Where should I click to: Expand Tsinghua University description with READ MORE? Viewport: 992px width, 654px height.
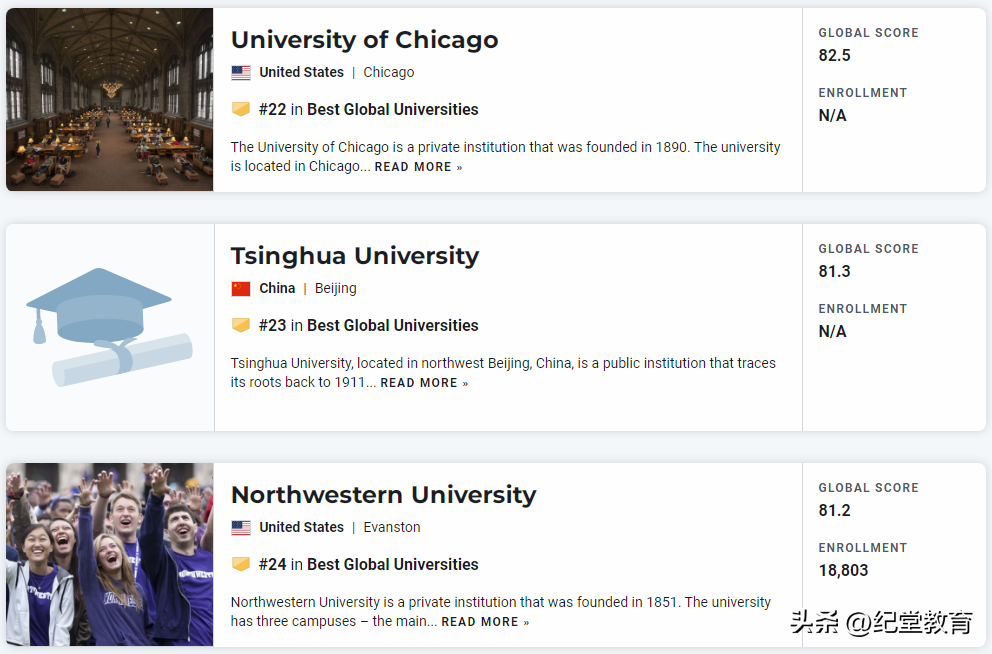click(424, 383)
